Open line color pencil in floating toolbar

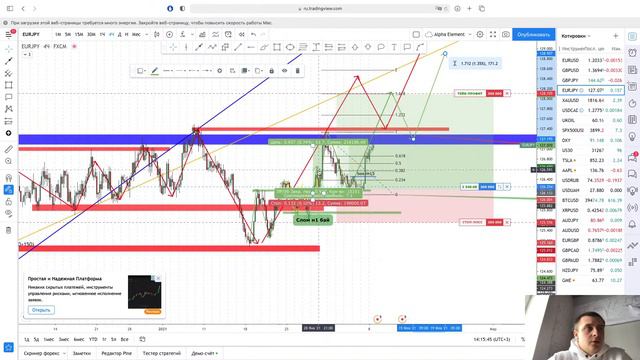(x=154, y=71)
